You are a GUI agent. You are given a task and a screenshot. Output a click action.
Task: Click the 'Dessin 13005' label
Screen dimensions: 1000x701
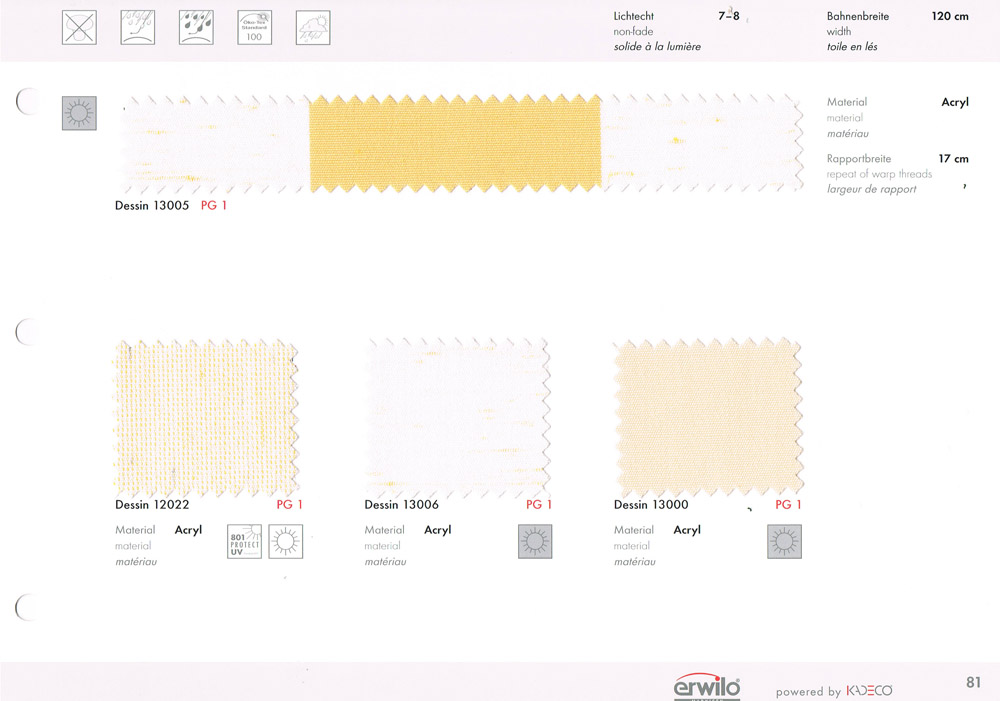coord(152,205)
